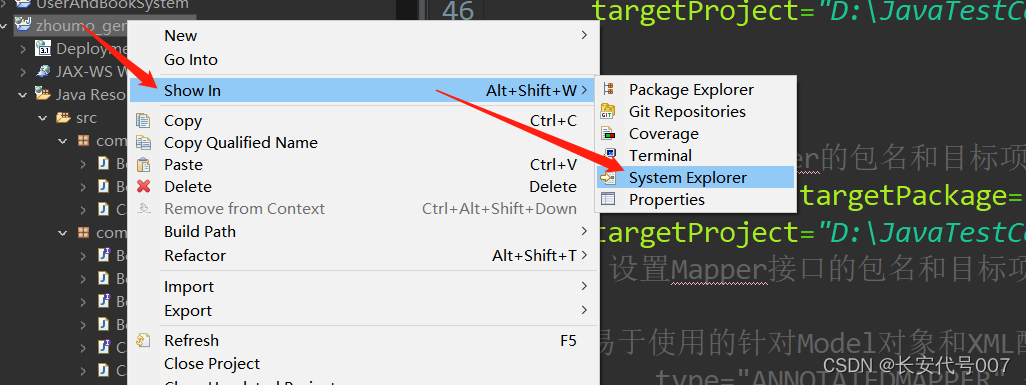
Task: Click the Package Explorer icon in submenu
Action: pyautogui.click(x=609, y=90)
